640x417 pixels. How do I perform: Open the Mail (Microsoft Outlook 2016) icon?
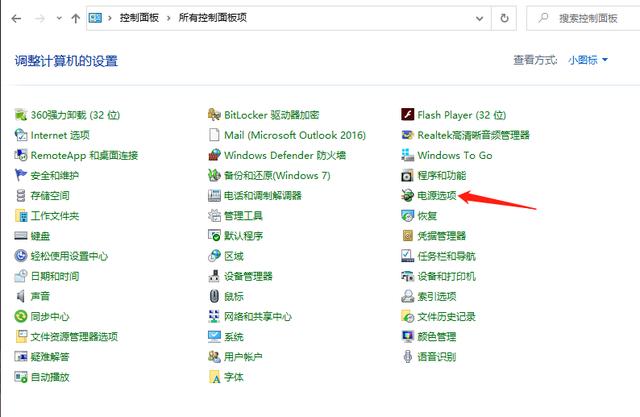(214, 135)
